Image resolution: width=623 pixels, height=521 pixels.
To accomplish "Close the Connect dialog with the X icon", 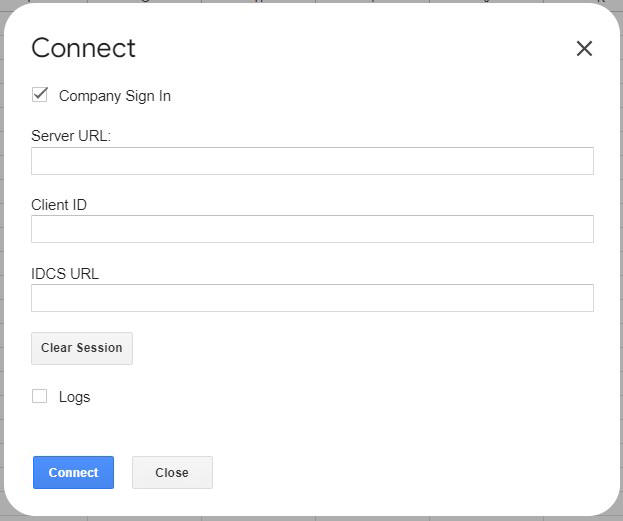I will pos(584,49).
